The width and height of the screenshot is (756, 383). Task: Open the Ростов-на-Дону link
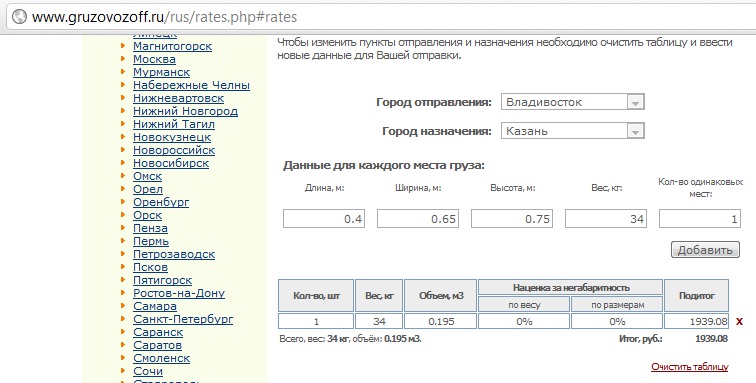pos(179,294)
